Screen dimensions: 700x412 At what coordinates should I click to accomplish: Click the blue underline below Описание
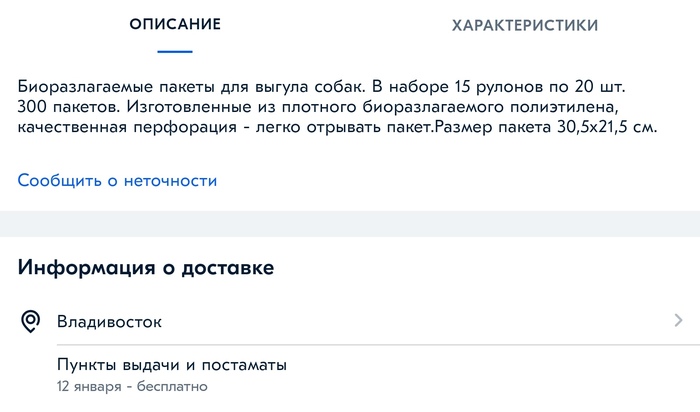click(x=175, y=51)
